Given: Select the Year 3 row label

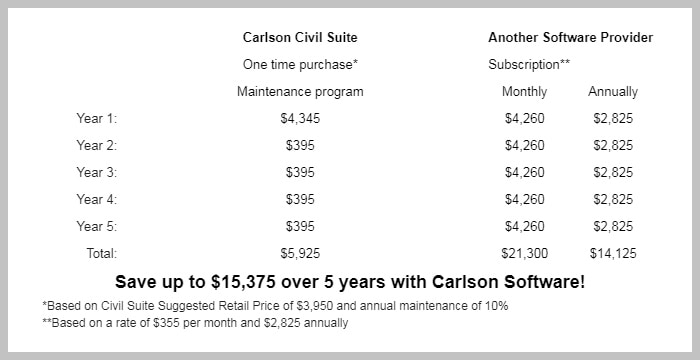Looking at the screenshot, I should pos(96,172).
